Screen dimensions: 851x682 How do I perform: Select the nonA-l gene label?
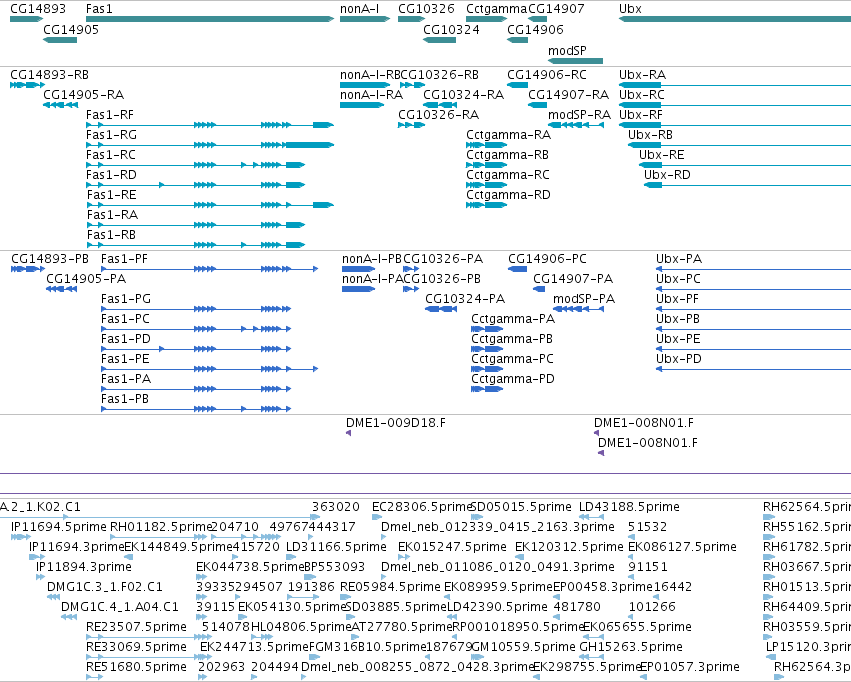click(x=359, y=9)
